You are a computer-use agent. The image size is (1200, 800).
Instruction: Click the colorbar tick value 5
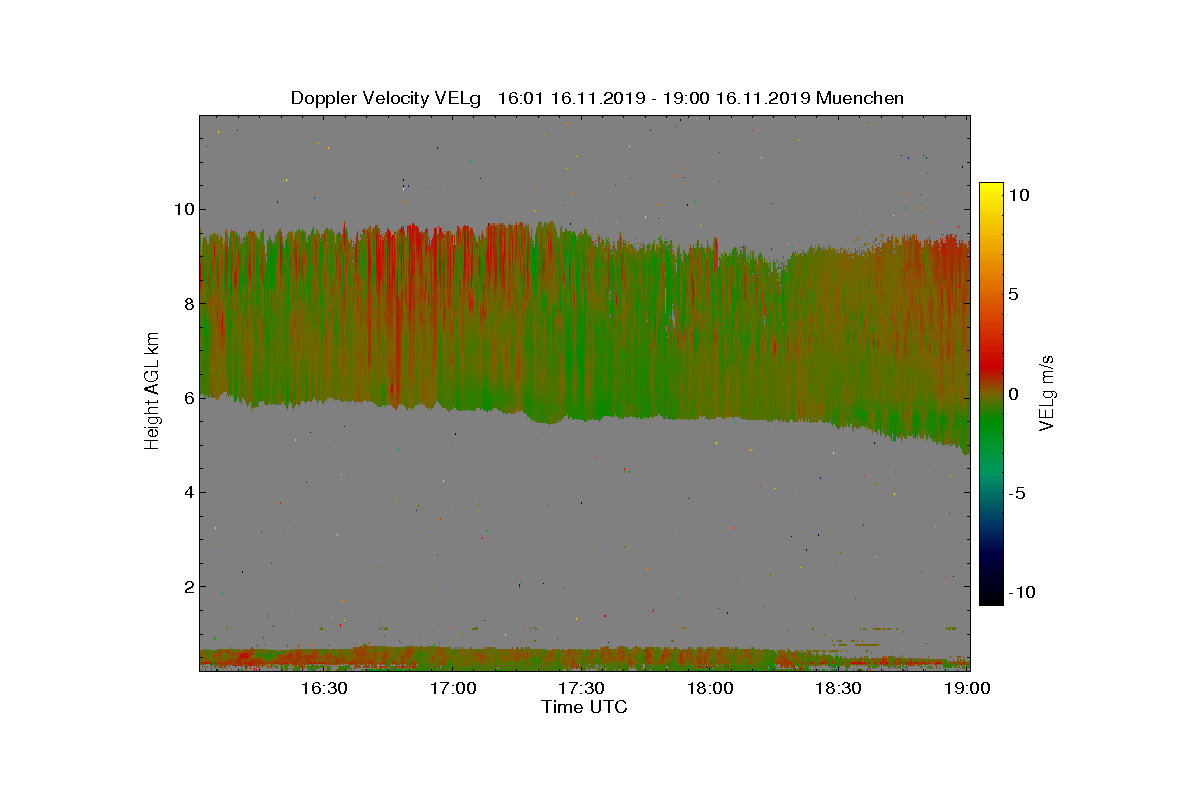tap(1013, 294)
